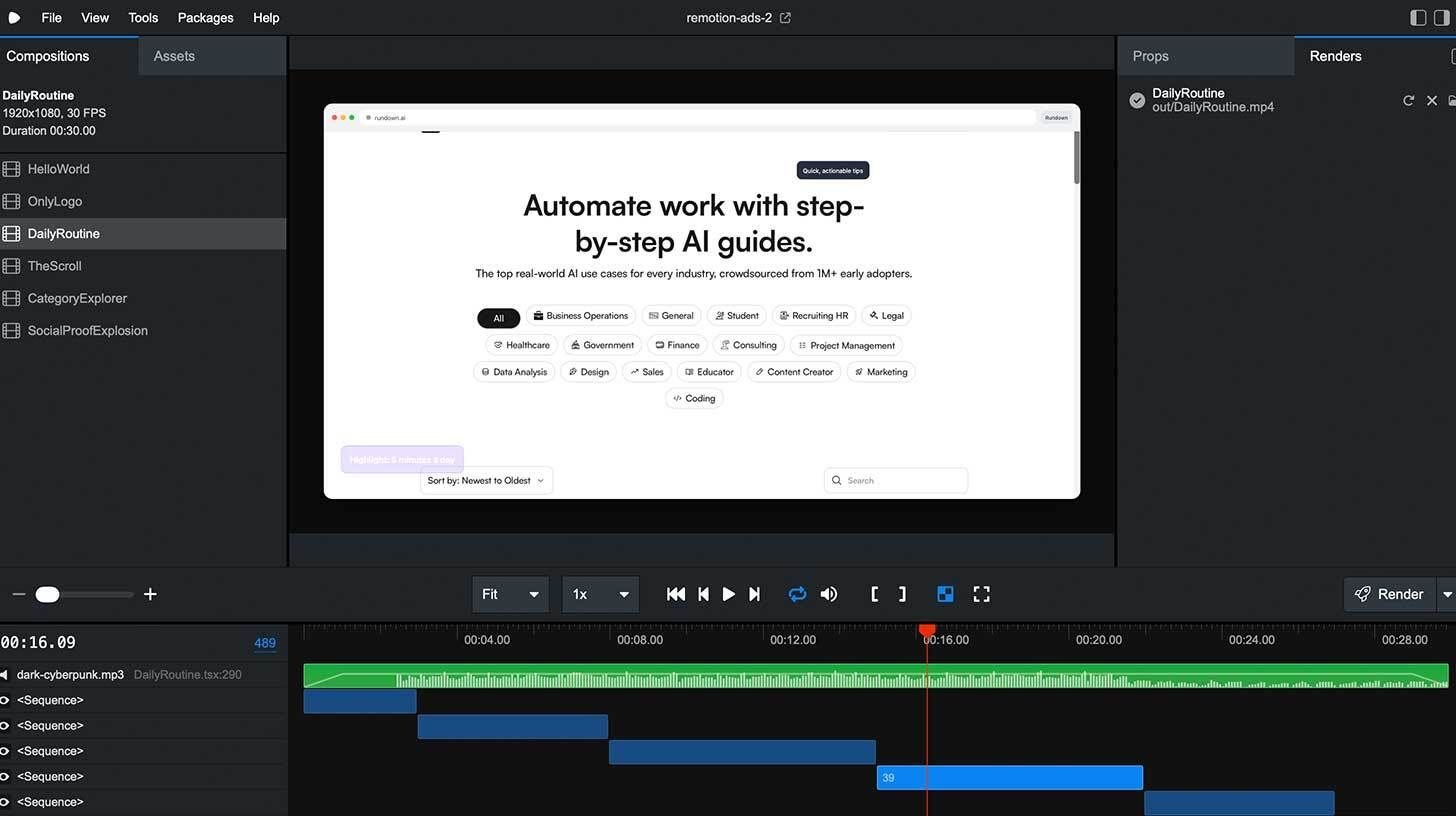
Task: Mute audio via the speaker icon
Action: click(x=828, y=594)
